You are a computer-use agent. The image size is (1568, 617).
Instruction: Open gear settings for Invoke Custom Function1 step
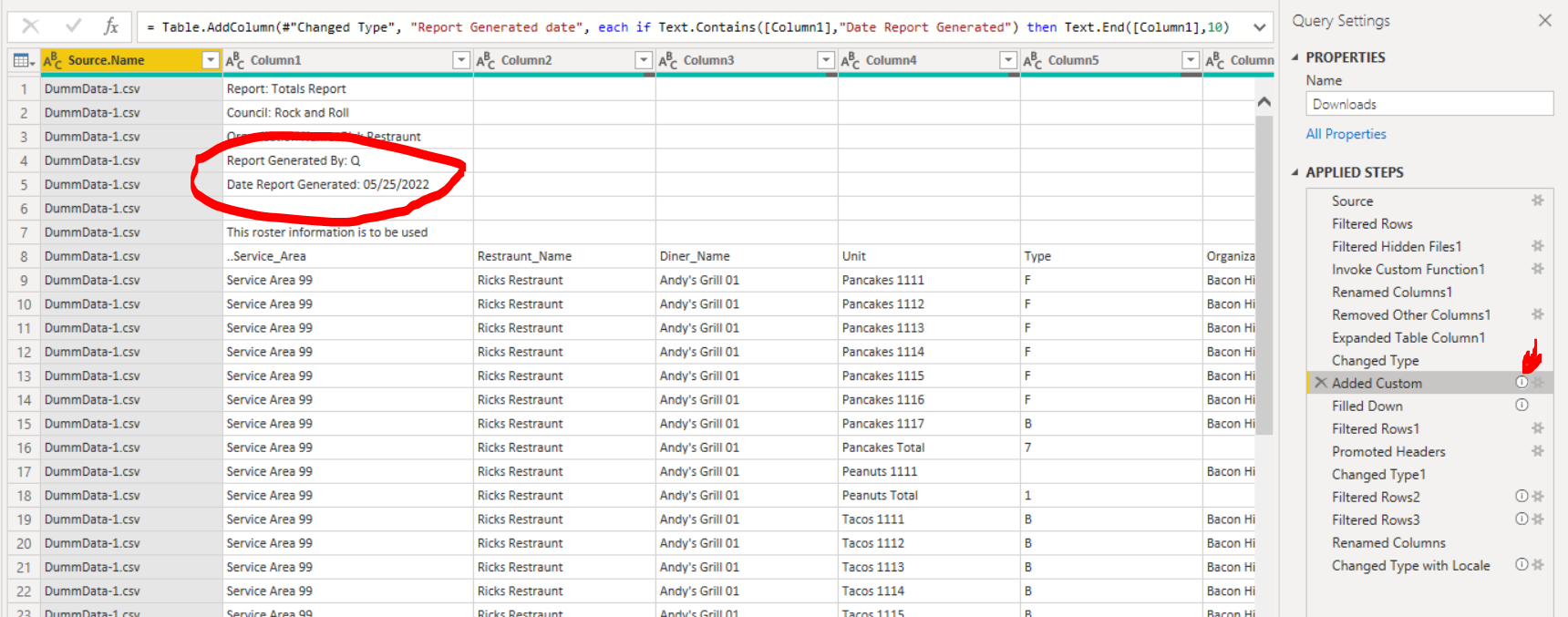[1538, 269]
